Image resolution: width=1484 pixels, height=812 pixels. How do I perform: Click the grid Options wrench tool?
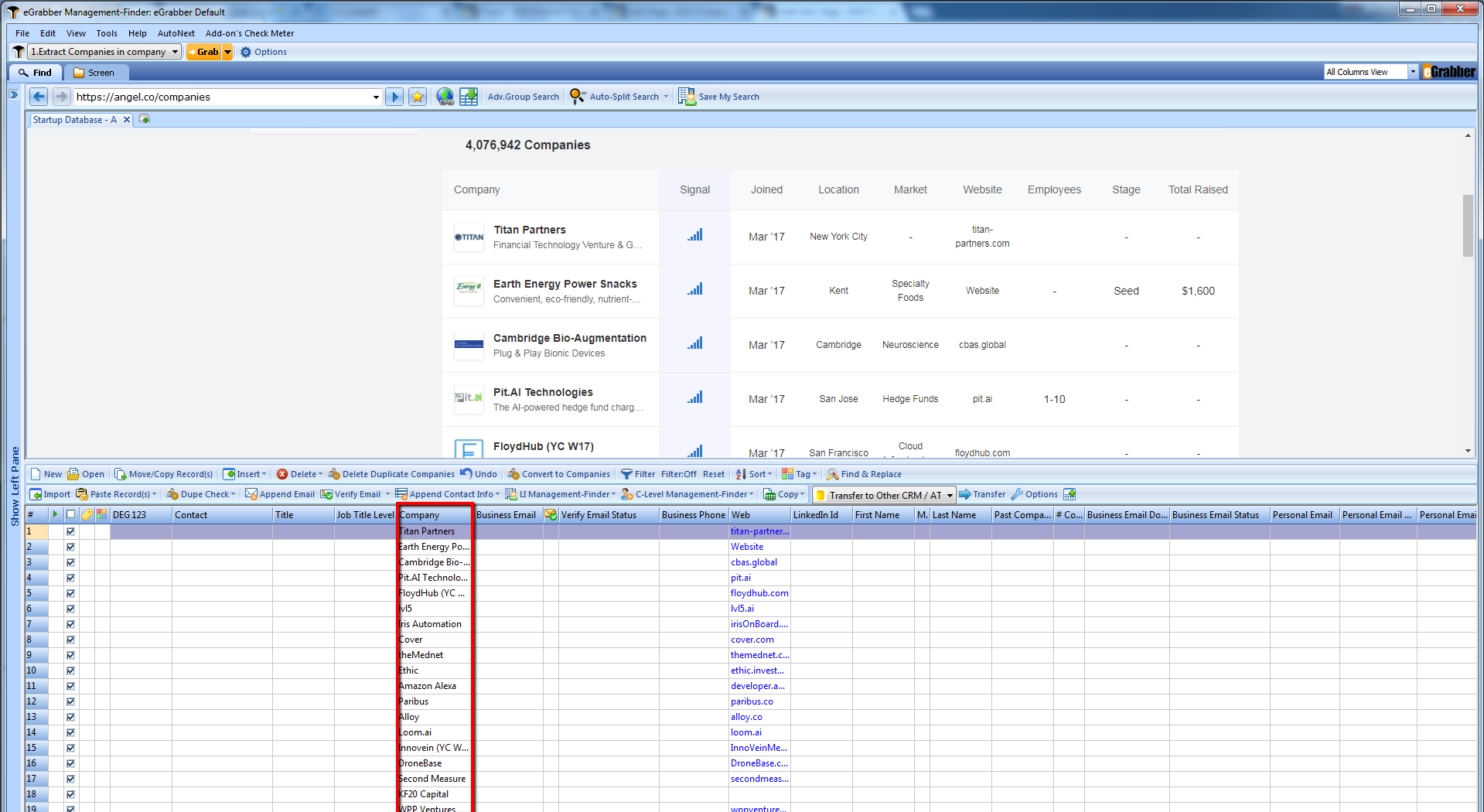coord(1035,494)
